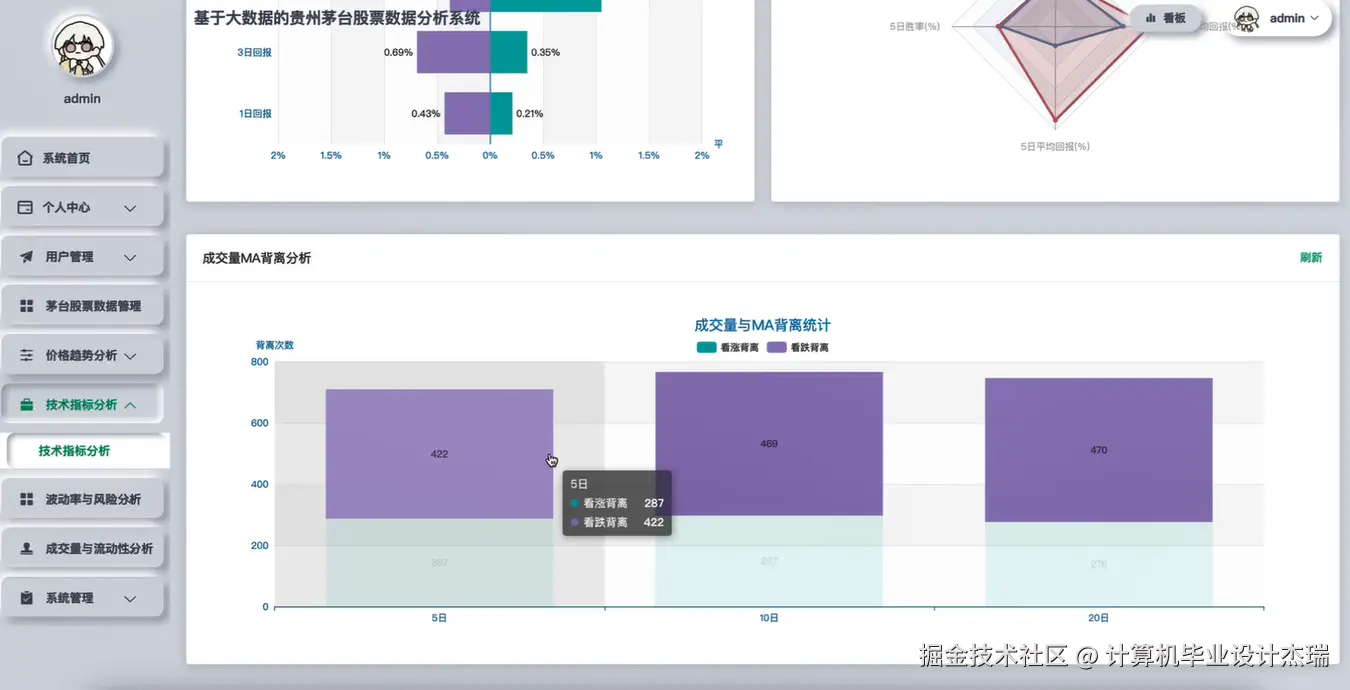Click the paper plane icon beside 用户管理
This screenshot has width=1350, height=690.
[x=26, y=257]
